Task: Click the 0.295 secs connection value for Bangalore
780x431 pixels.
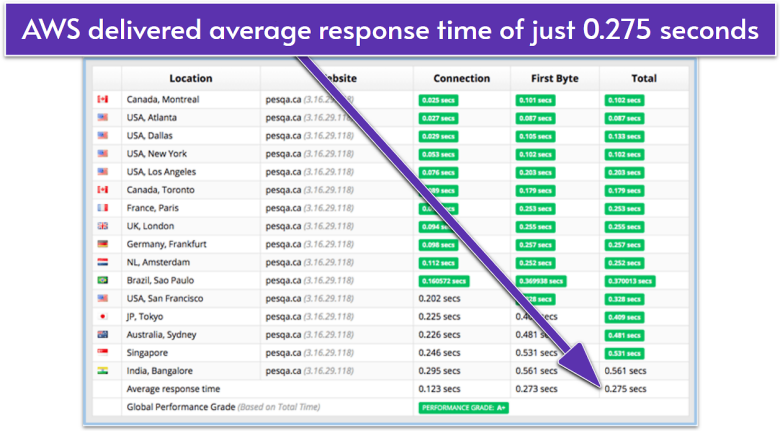Action: [439, 371]
